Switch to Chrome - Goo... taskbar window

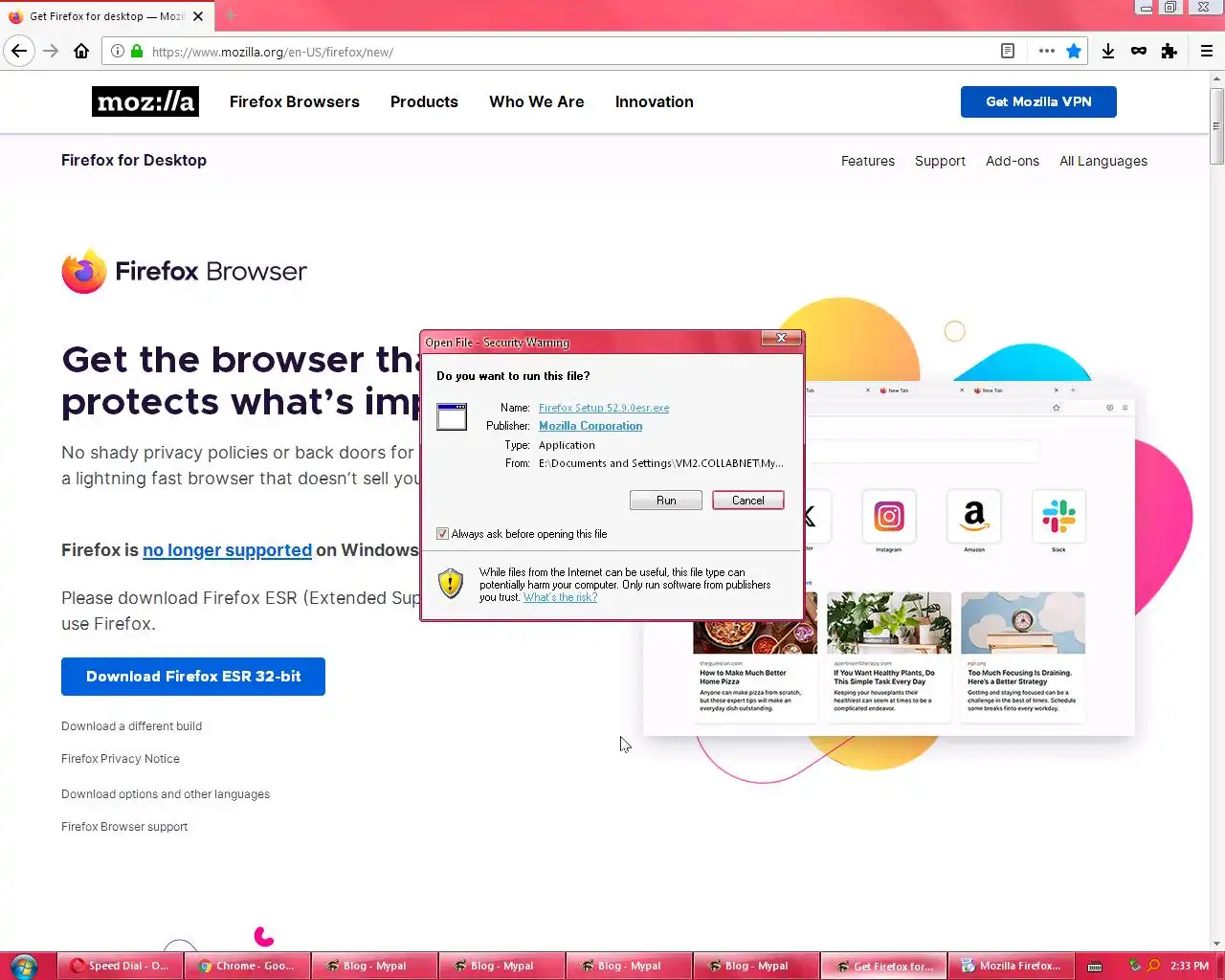247,966
